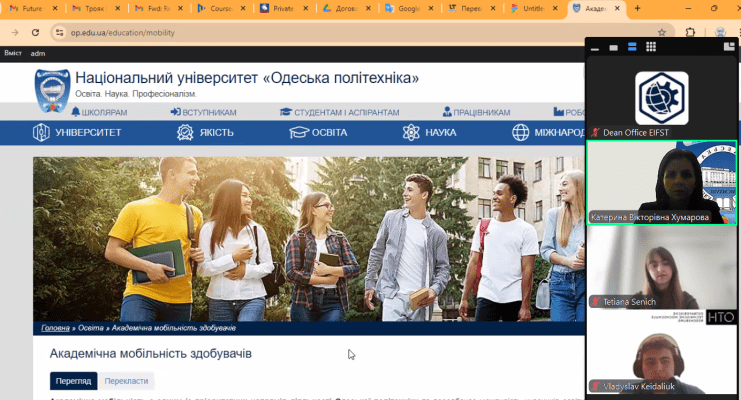Click the Вміст admin toolbar item
The height and width of the screenshot is (400, 741).
[x=13, y=53]
